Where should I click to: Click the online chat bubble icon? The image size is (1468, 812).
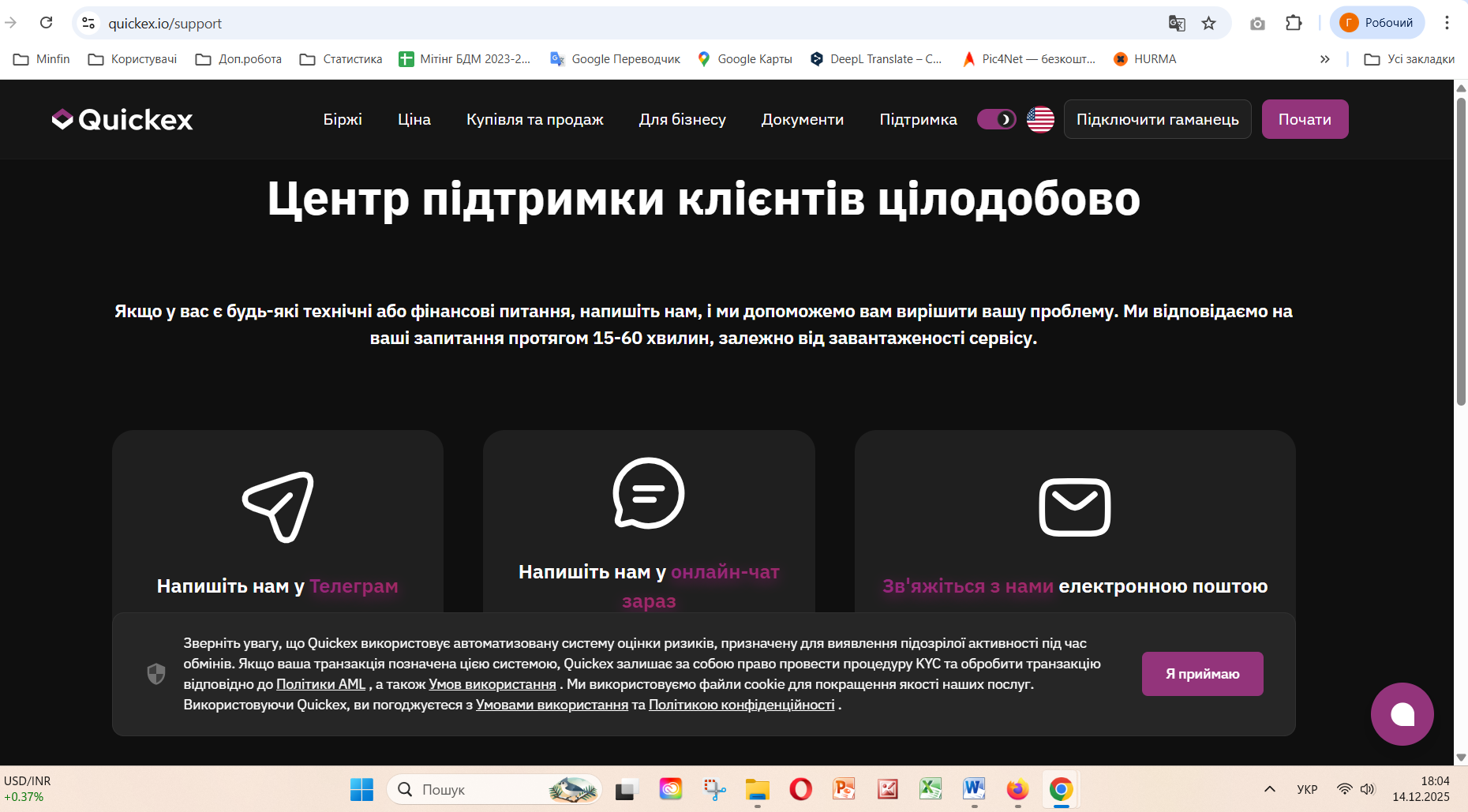click(649, 493)
